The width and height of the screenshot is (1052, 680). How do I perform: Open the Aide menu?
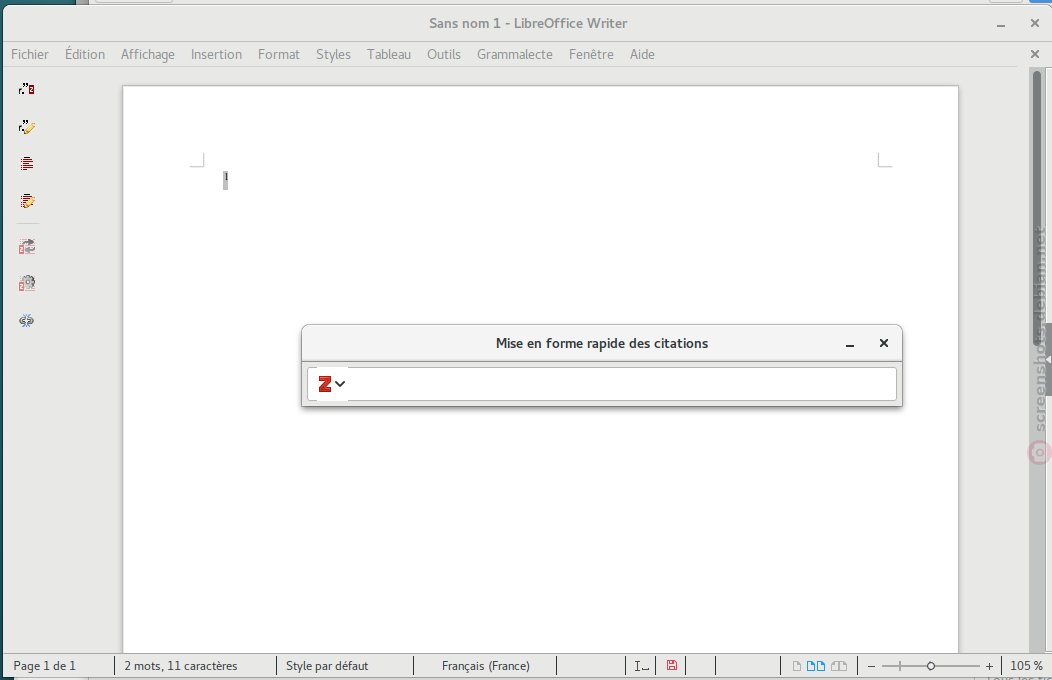[x=642, y=54]
